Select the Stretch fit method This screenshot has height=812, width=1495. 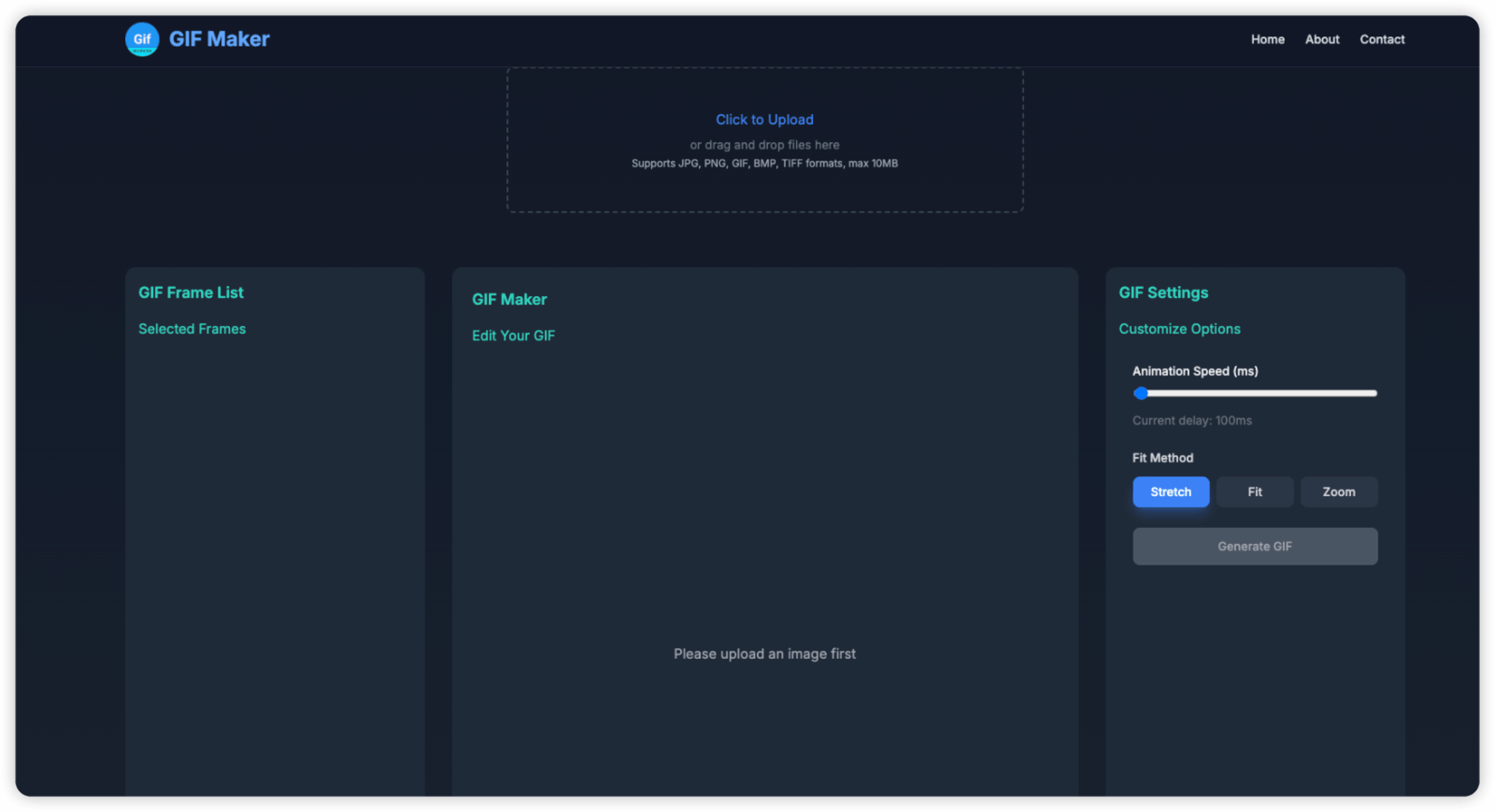pyautogui.click(x=1171, y=491)
